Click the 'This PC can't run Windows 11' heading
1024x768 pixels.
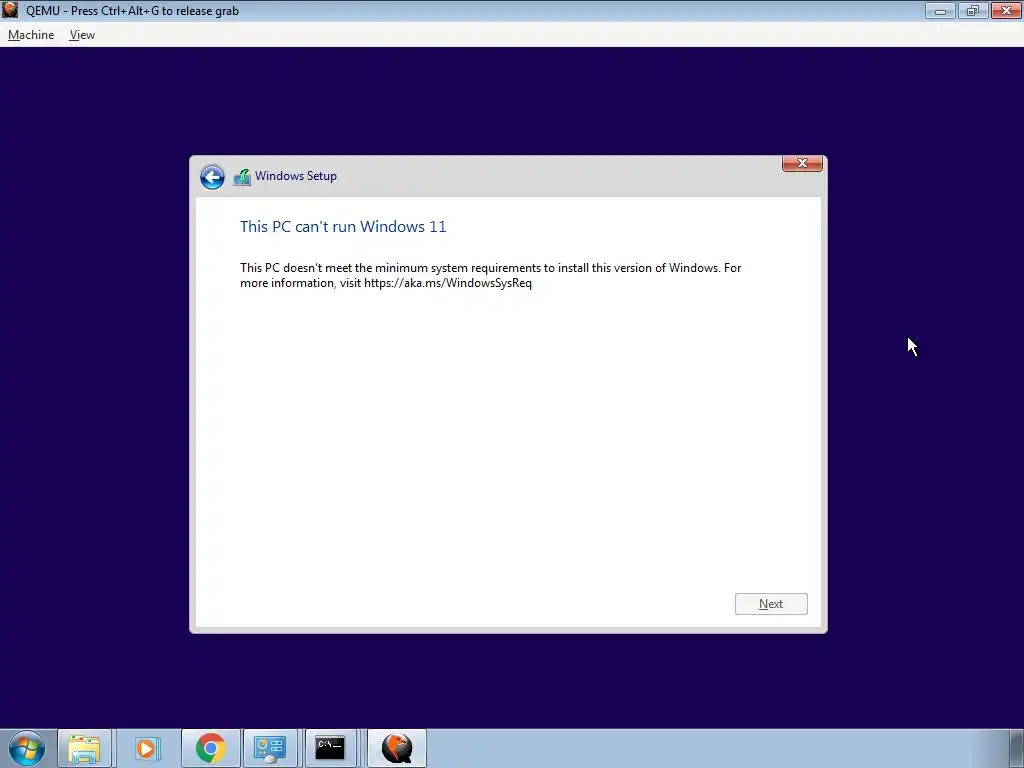(x=343, y=227)
